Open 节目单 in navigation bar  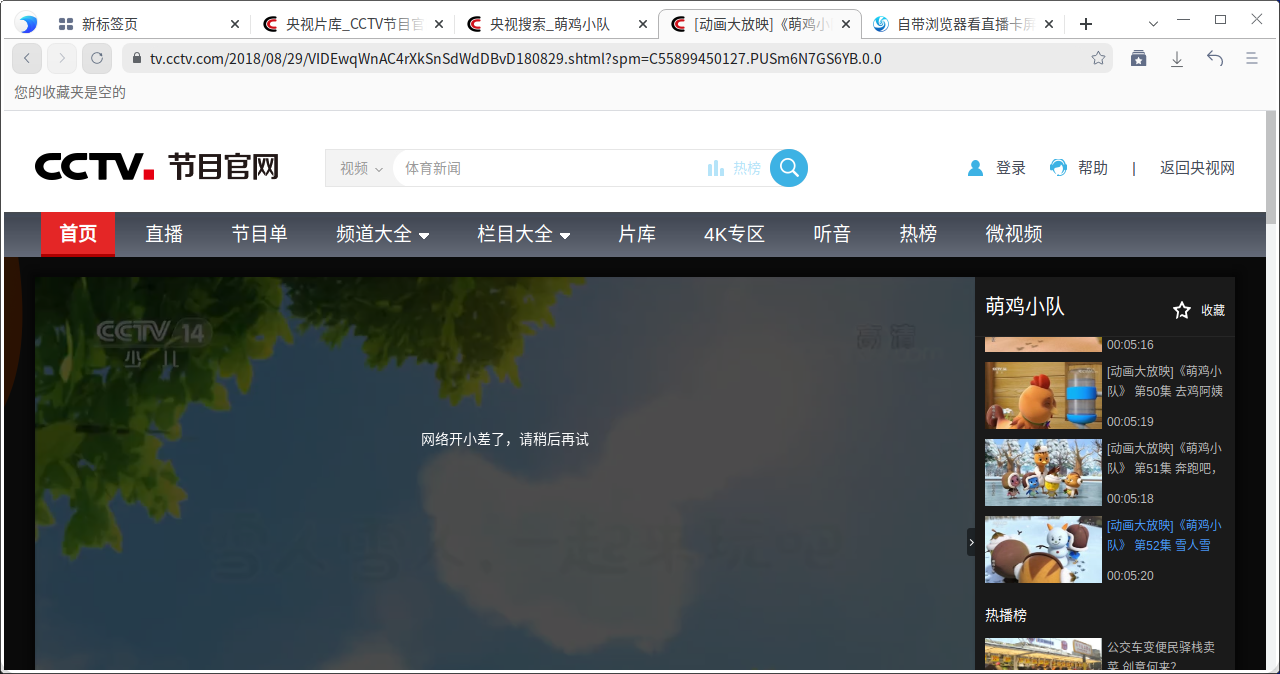tap(260, 234)
